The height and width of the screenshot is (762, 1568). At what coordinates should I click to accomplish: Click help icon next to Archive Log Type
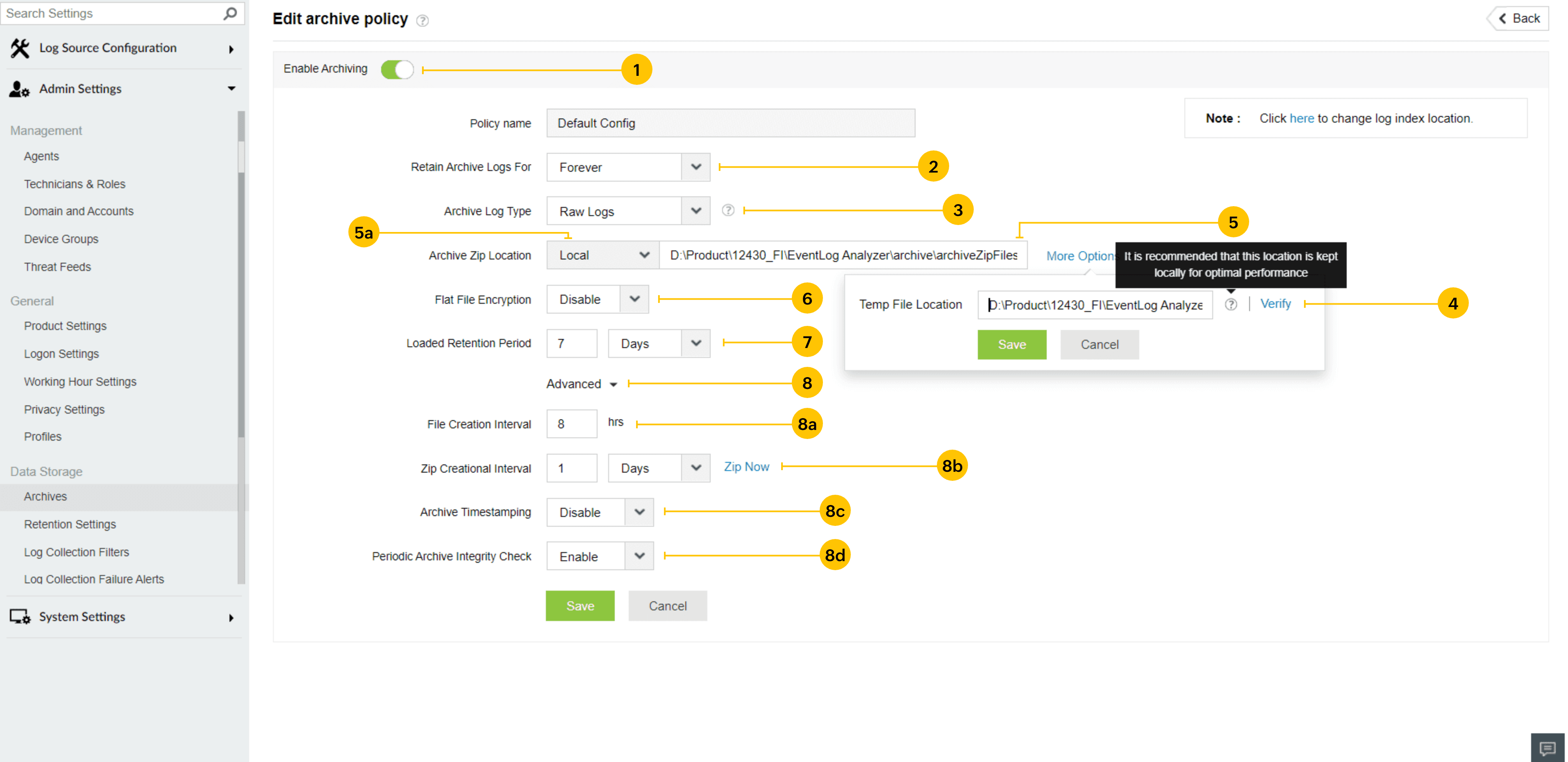[728, 211]
